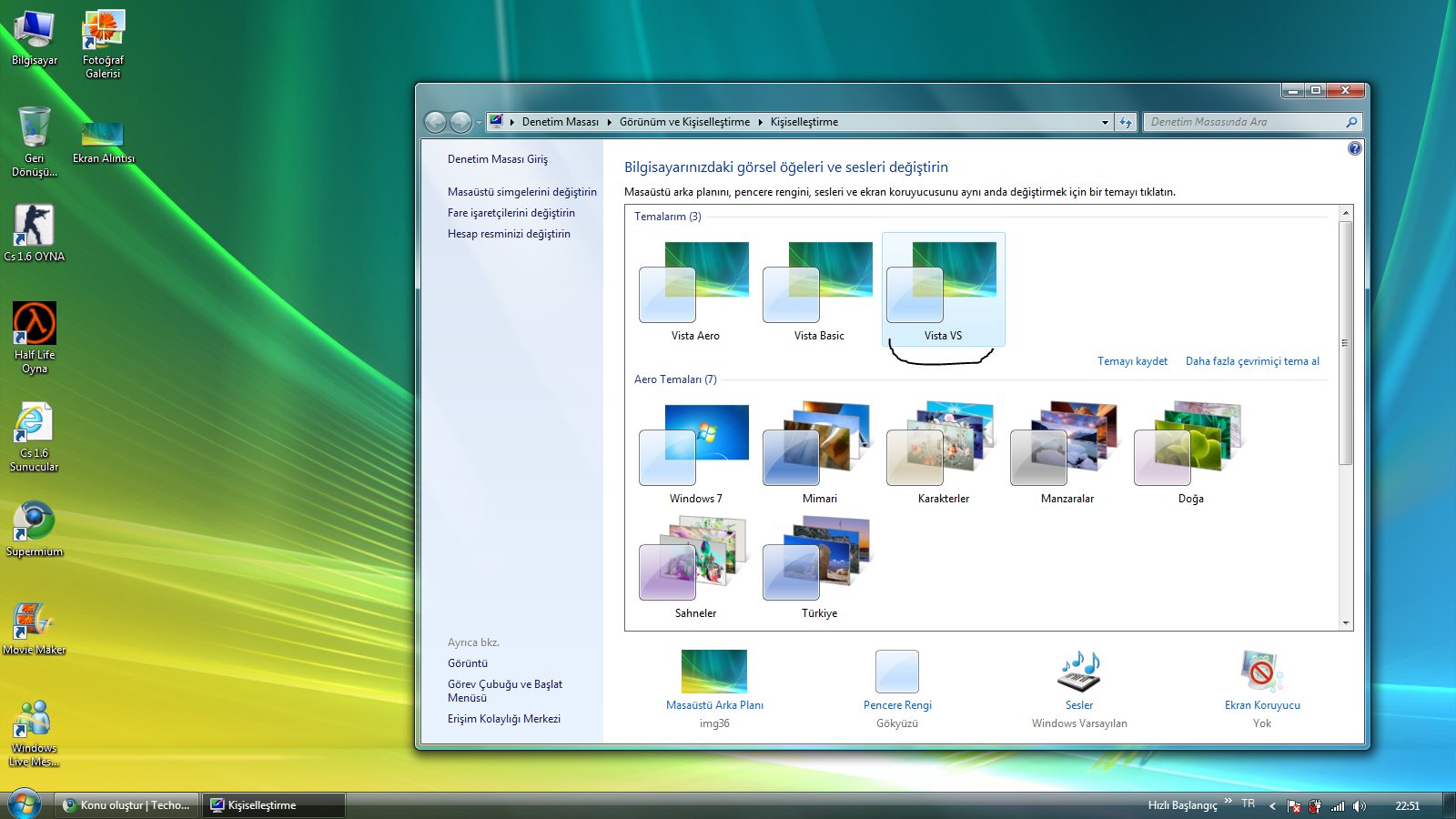
Task: Apply the Vista Aero theme
Action: (695, 290)
